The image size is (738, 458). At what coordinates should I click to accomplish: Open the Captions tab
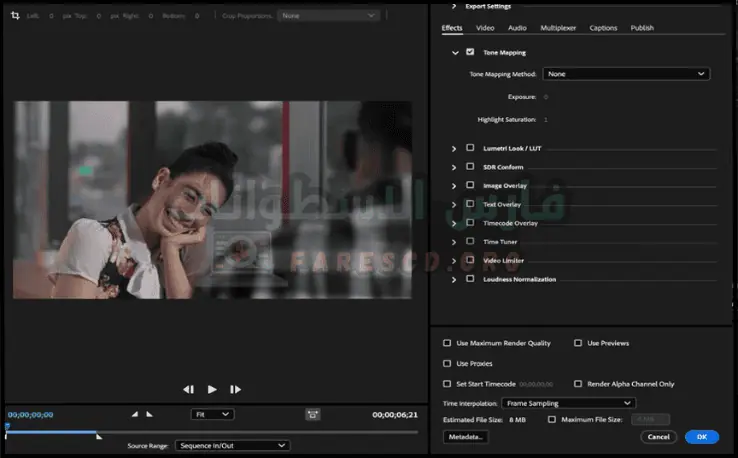click(603, 28)
